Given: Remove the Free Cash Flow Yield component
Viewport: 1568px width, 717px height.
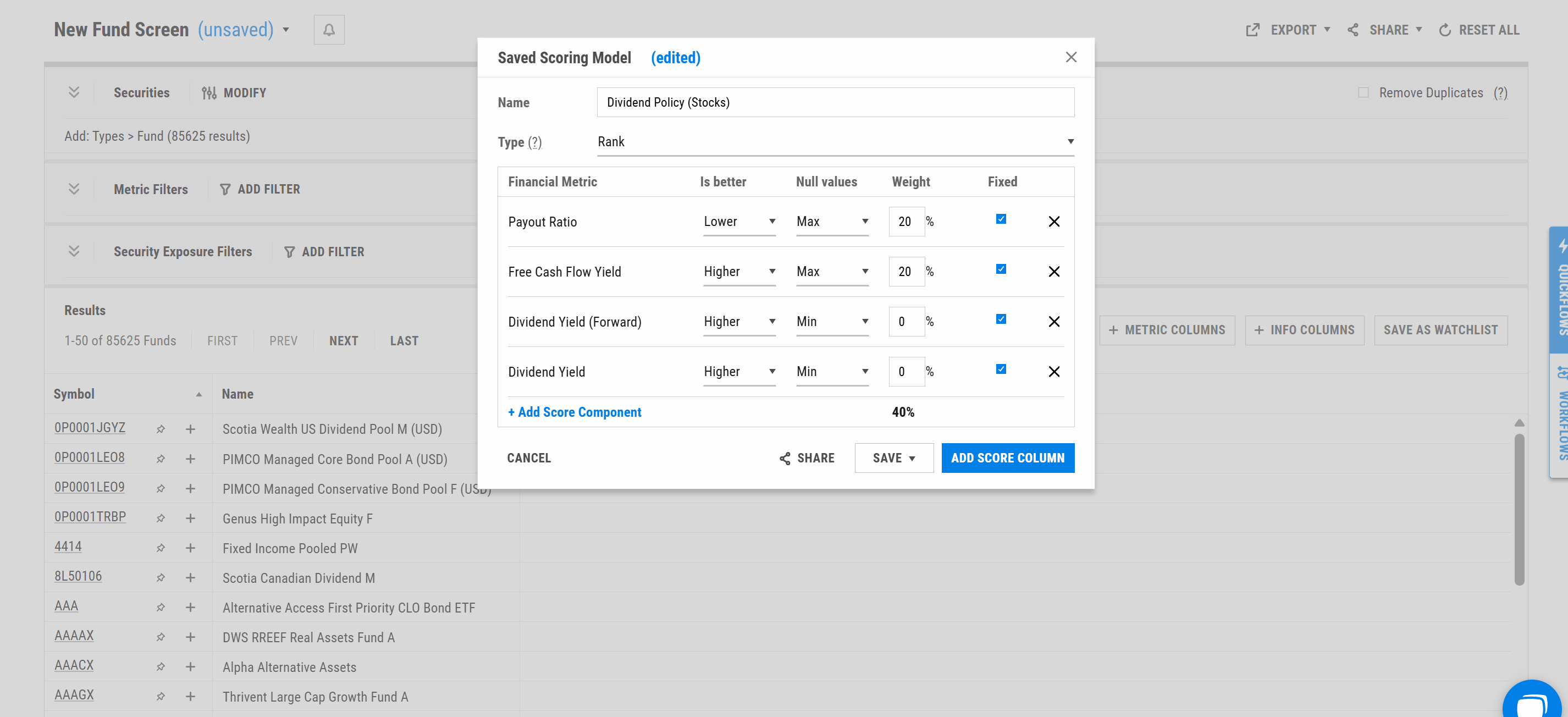Looking at the screenshot, I should click(x=1053, y=272).
